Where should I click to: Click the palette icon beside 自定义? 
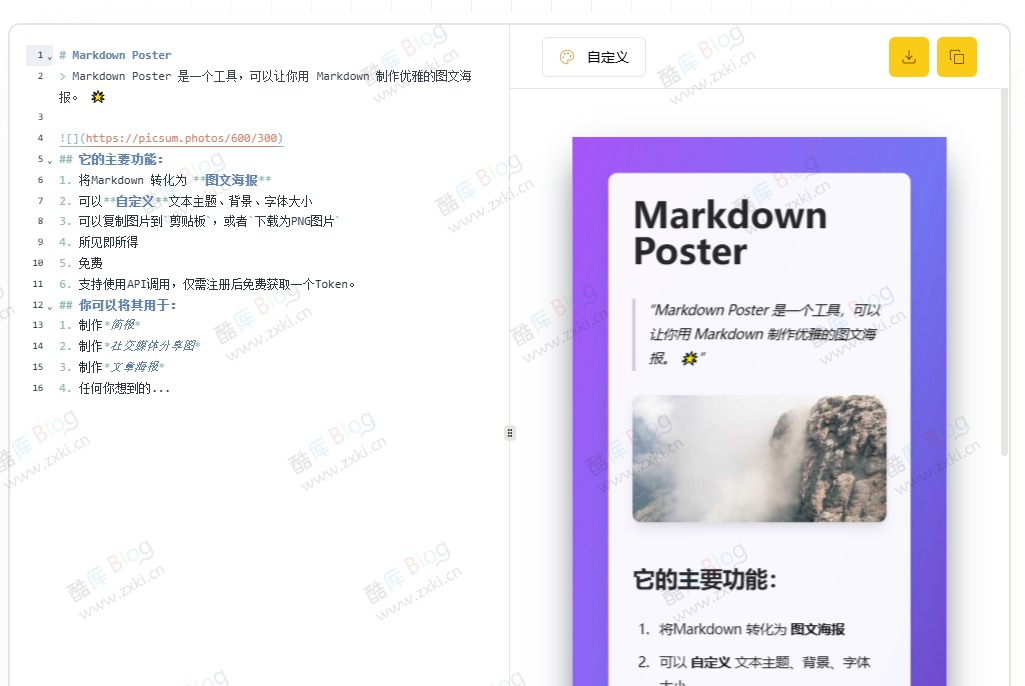coord(566,57)
